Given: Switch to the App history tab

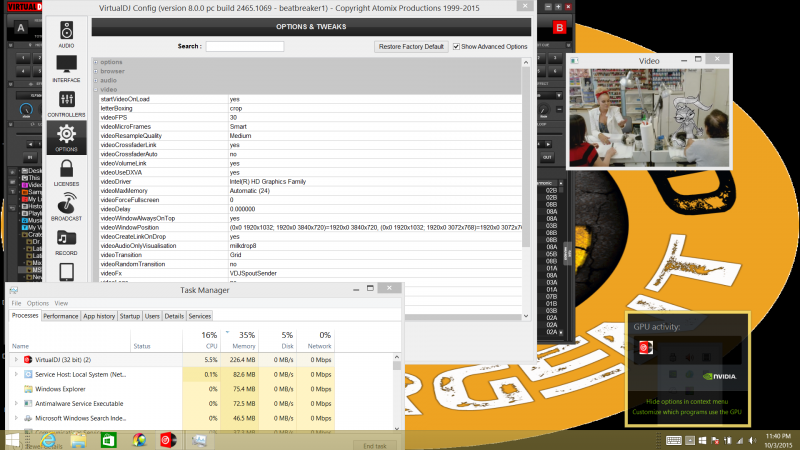Looking at the screenshot, I should (x=99, y=316).
